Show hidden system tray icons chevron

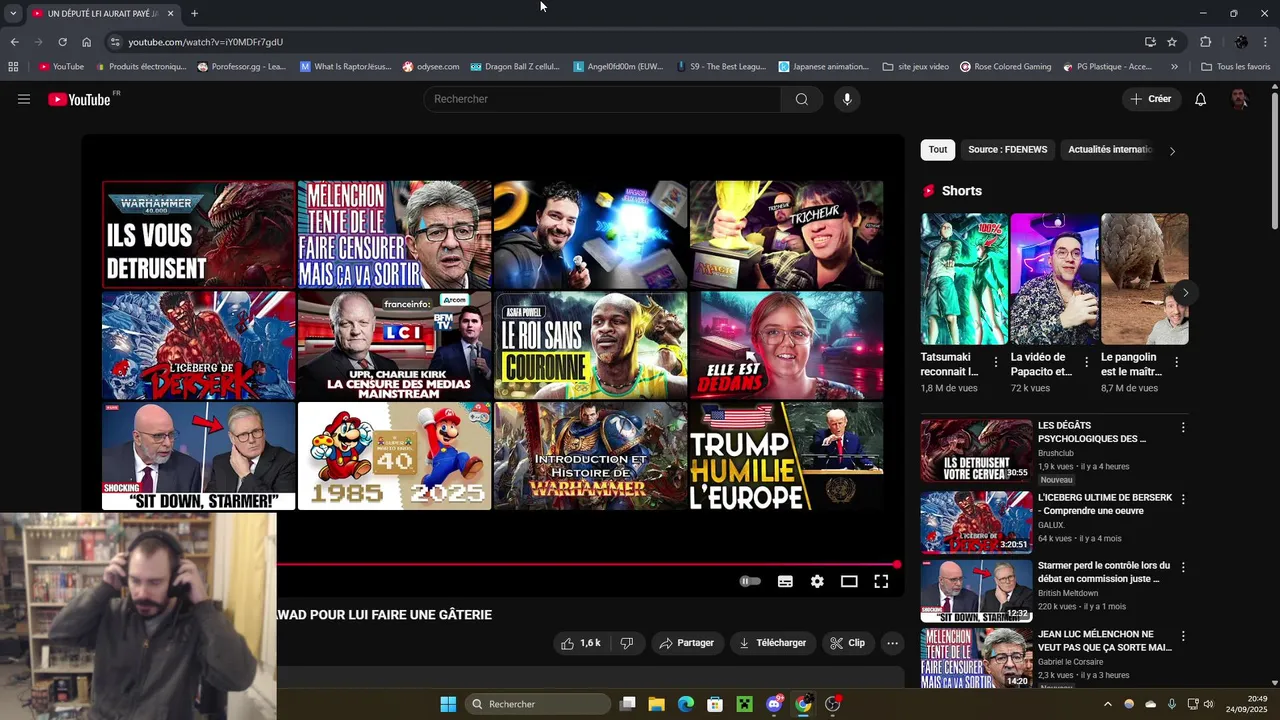1107,704
